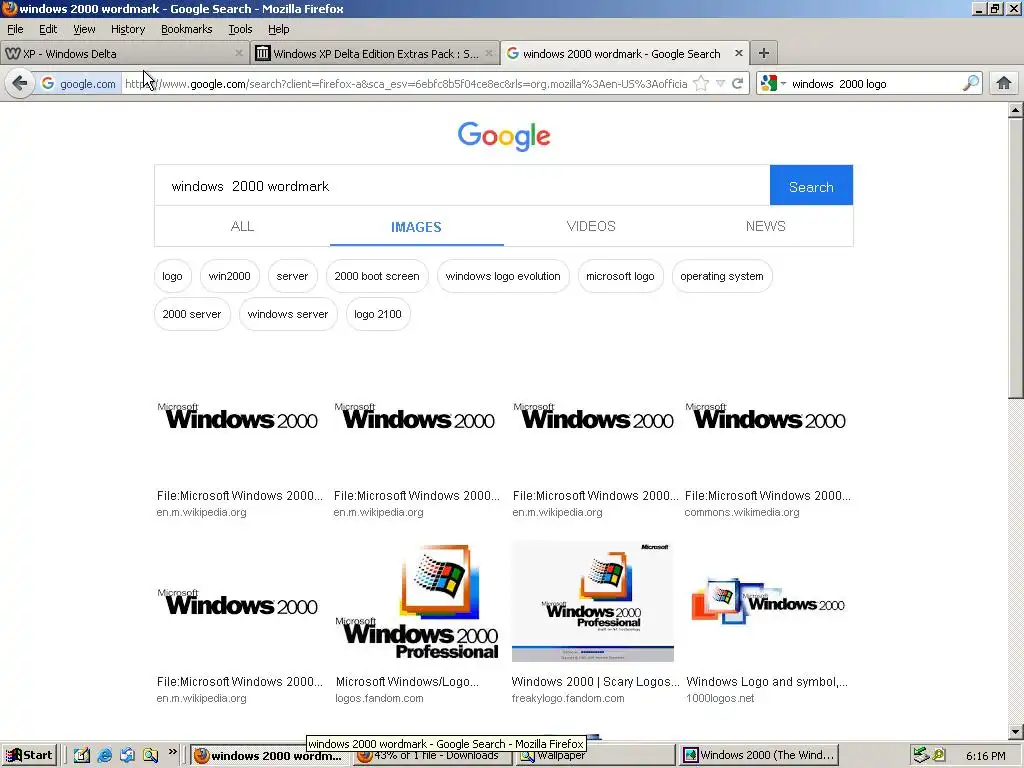
Task: Click the Google search box
Action: click(462, 186)
